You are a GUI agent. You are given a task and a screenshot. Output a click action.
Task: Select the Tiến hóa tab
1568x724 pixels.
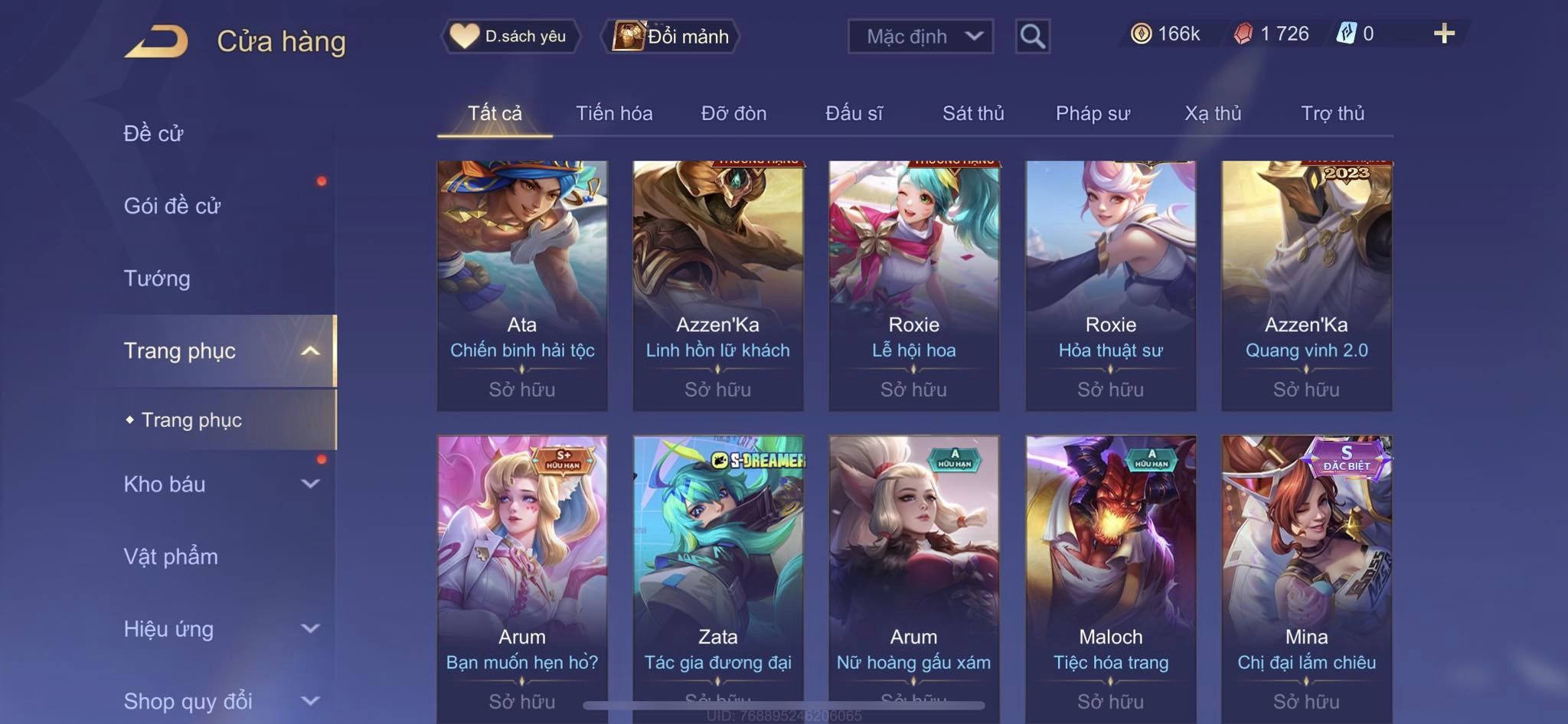pos(614,113)
